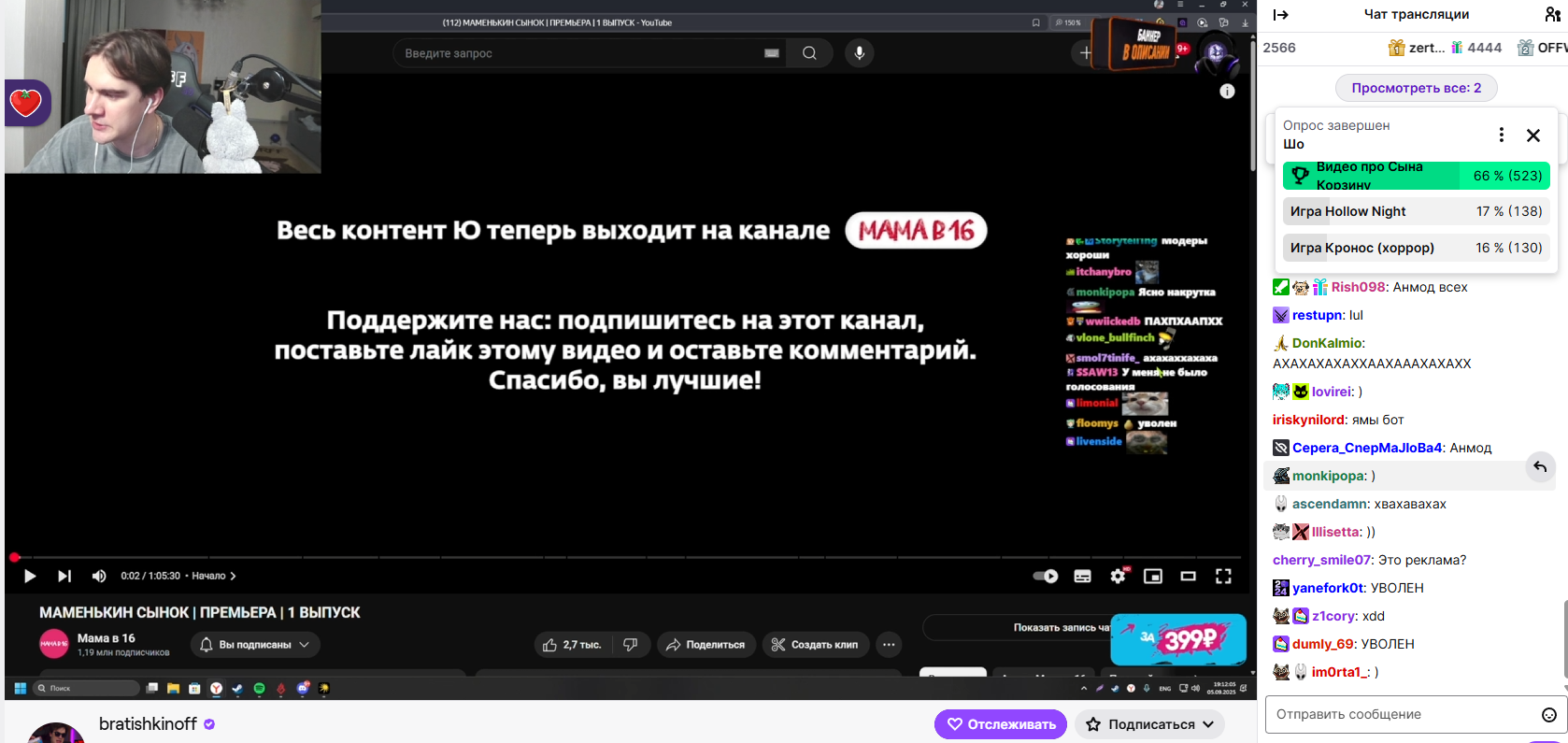This screenshot has height=743, width=1568.
Task: Click yaneforkot's username in chat
Action: [1328, 588]
